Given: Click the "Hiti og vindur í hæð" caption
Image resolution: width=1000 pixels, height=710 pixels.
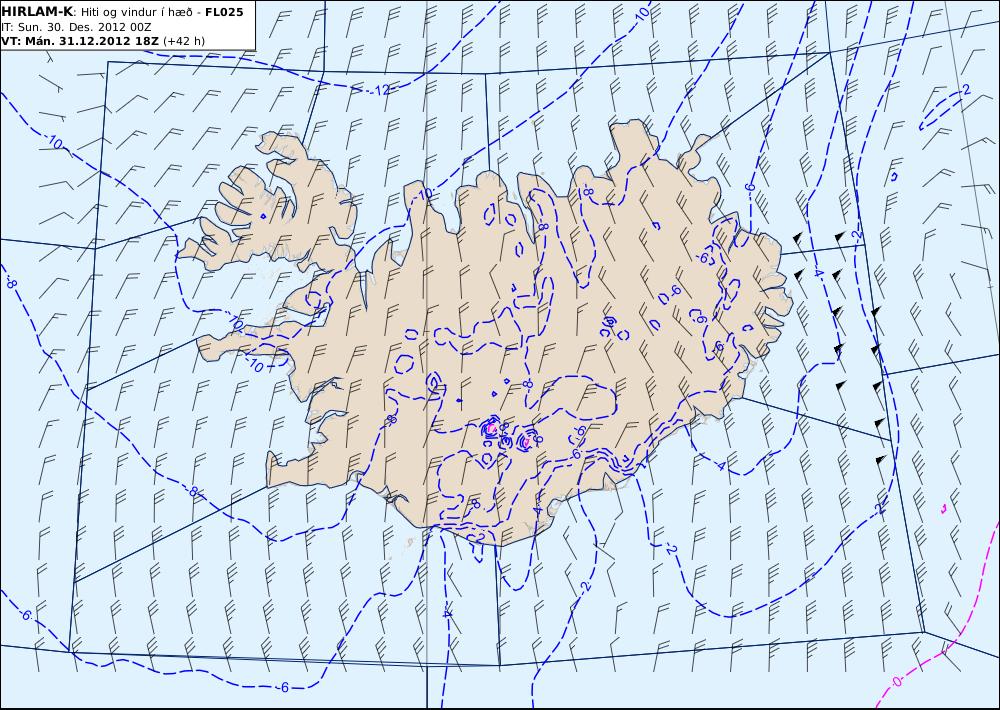Looking at the screenshot, I should 135,13.
